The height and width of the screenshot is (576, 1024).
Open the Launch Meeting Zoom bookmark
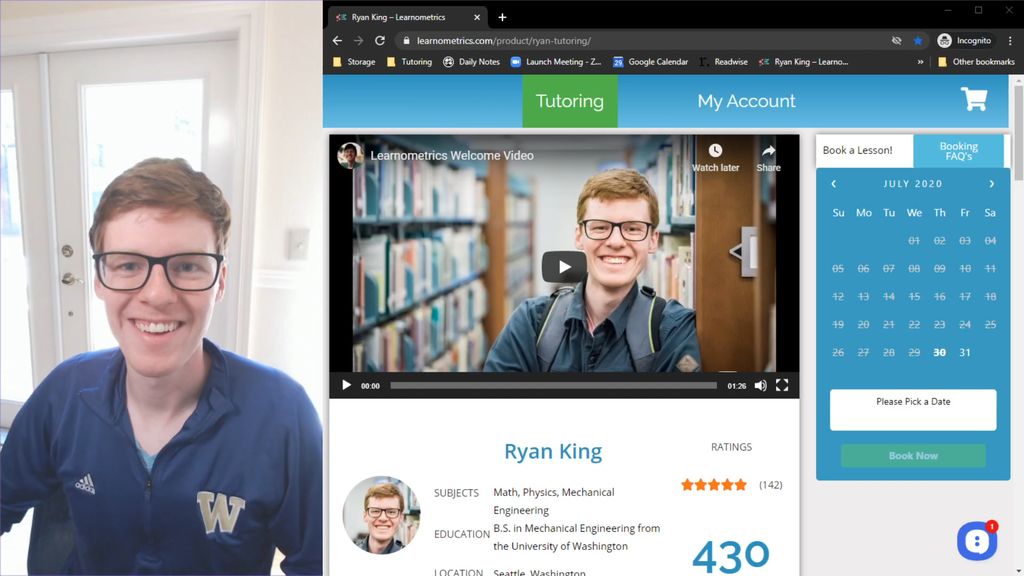[x=556, y=62]
